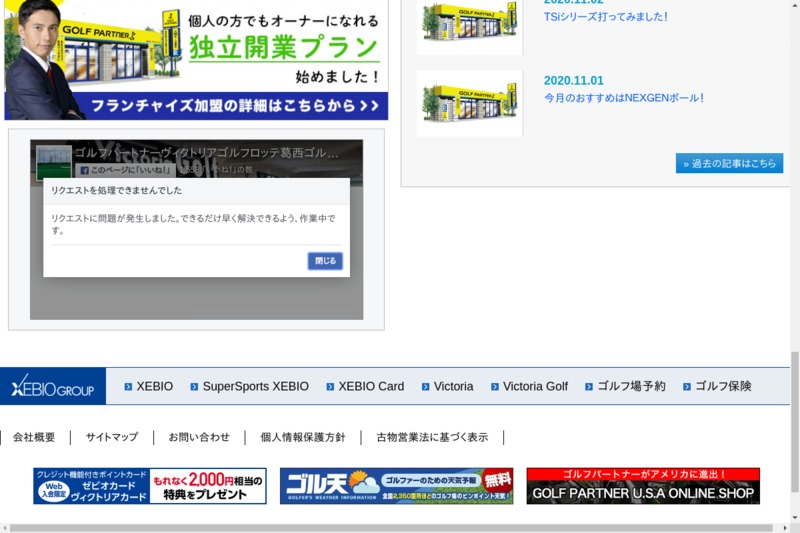This screenshot has height=533, width=800.
Task: Click the Facebook page profile thumbnail
Action: (54, 162)
